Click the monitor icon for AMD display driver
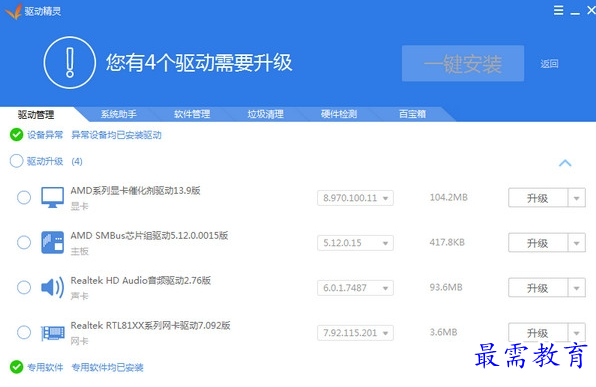This screenshot has width=596, height=387. pyautogui.click(x=52, y=197)
